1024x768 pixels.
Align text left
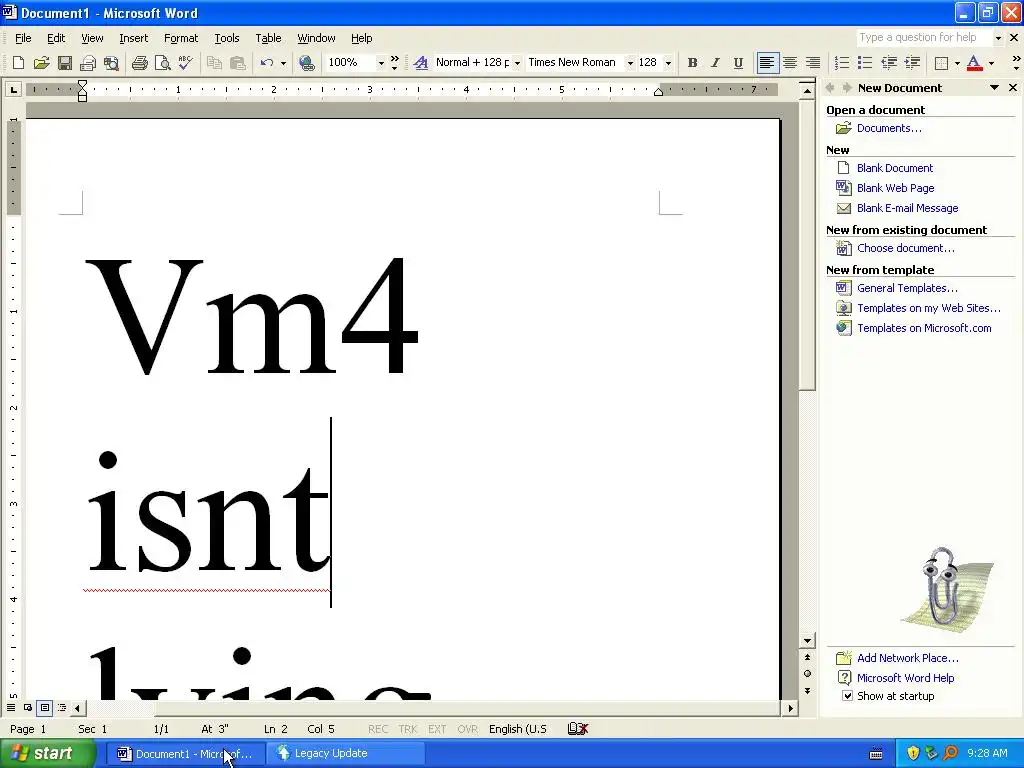tap(767, 63)
